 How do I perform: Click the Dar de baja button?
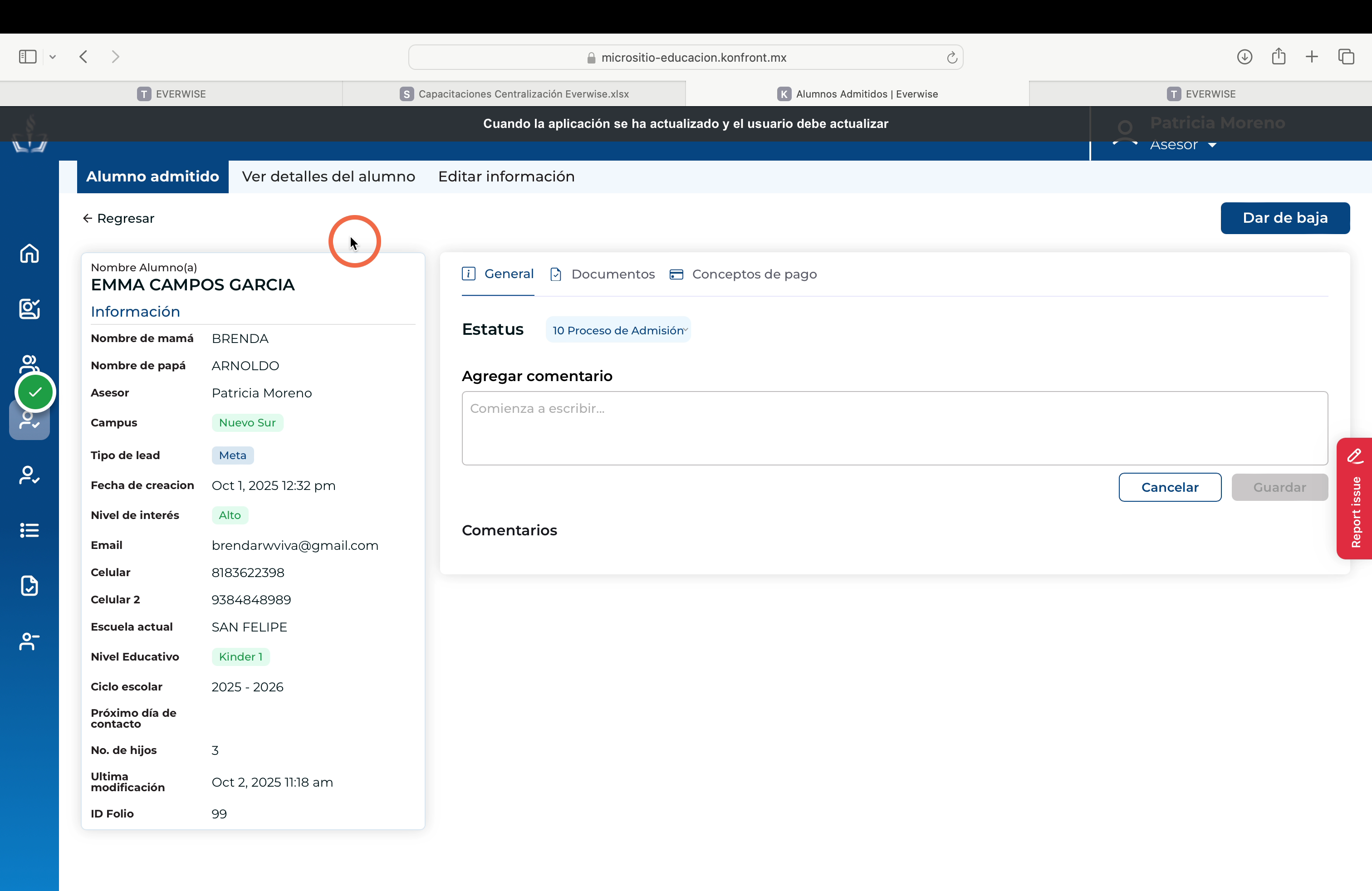1285,218
